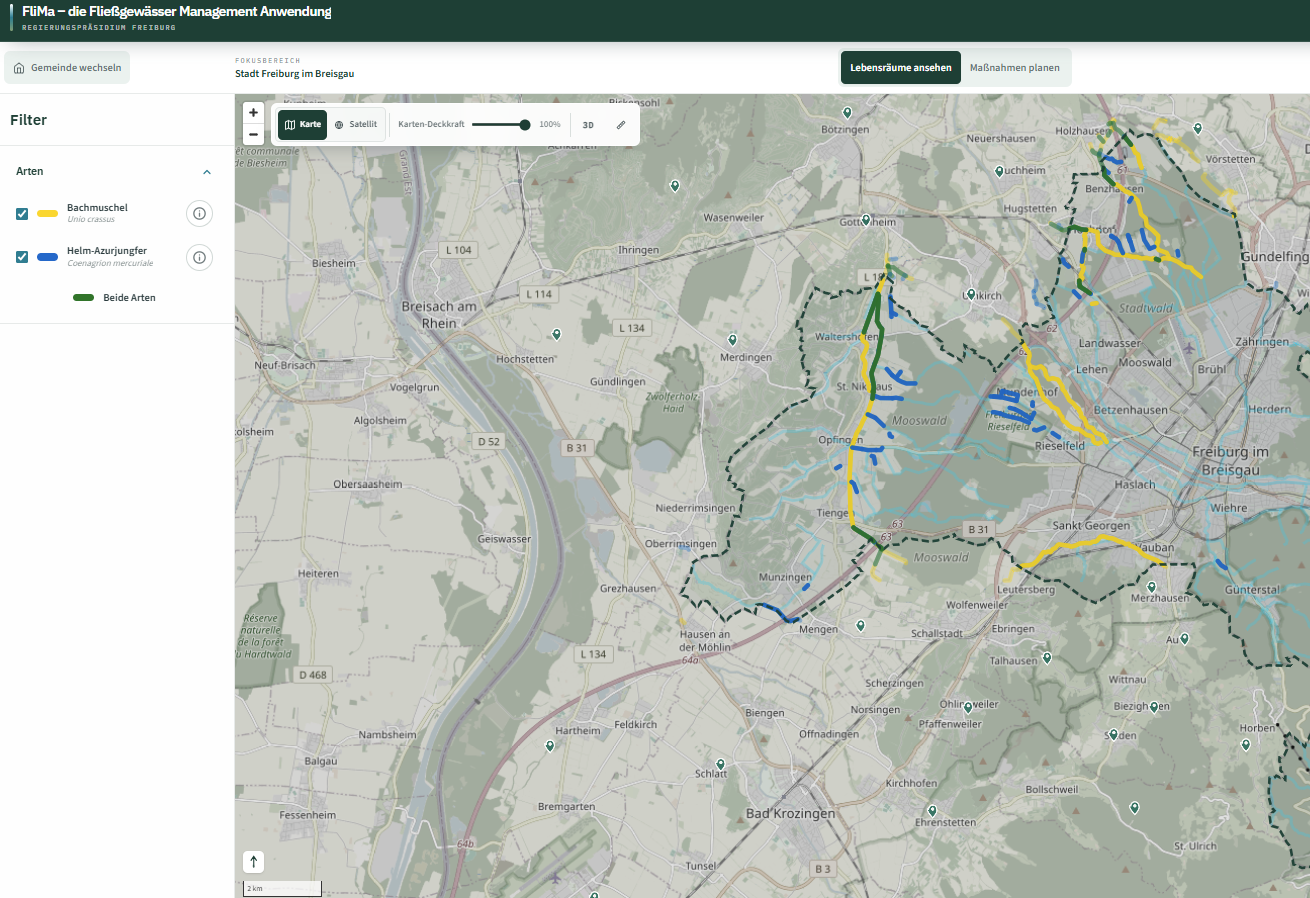Viewport: 1310px width, 898px height.
Task: Click the yellow Bachmuschel legend swatch
Action: pos(47,214)
